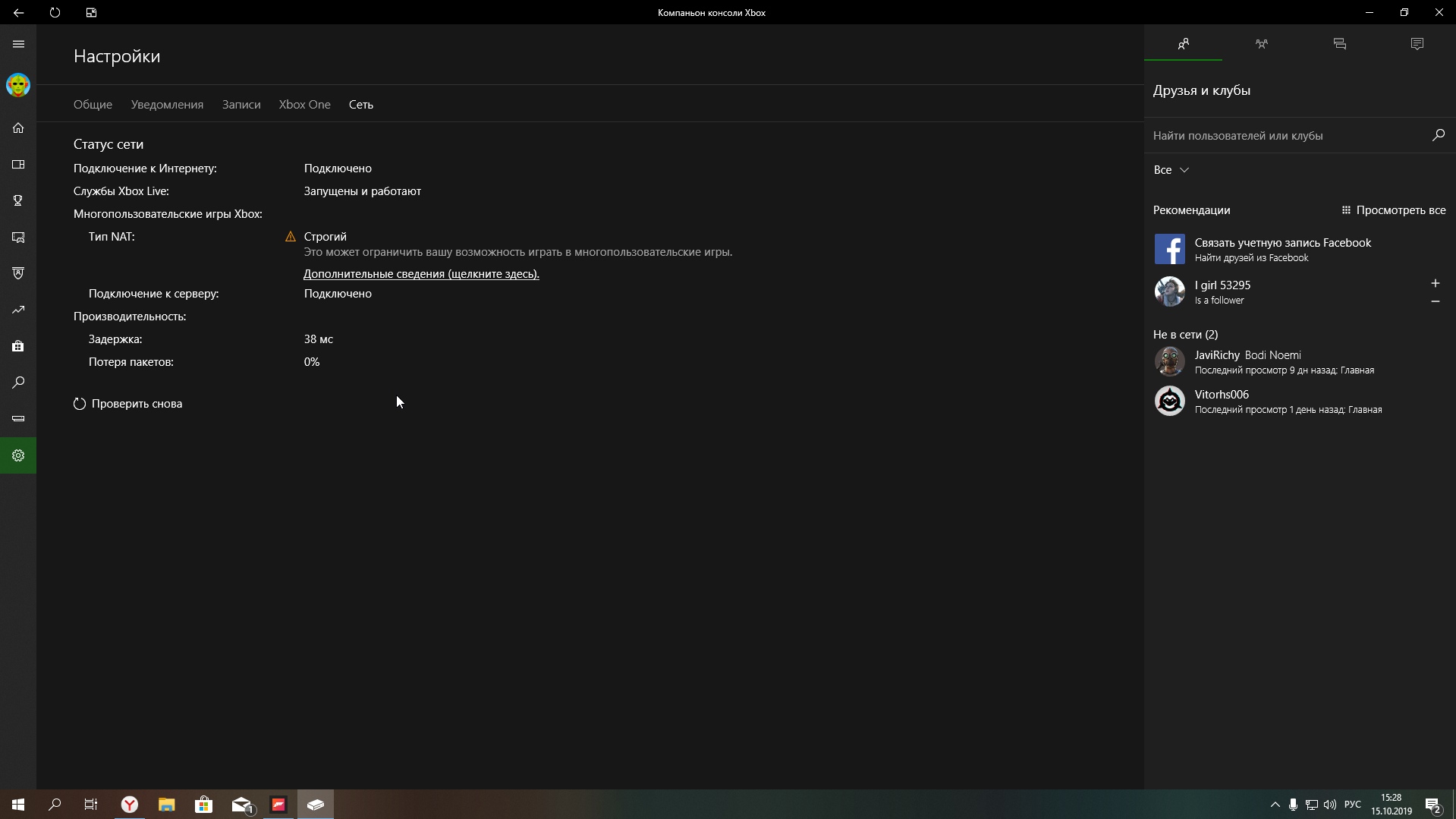Open JaviRichy friend entry
This screenshot has height=819, width=1456.
click(x=1300, y=361)
